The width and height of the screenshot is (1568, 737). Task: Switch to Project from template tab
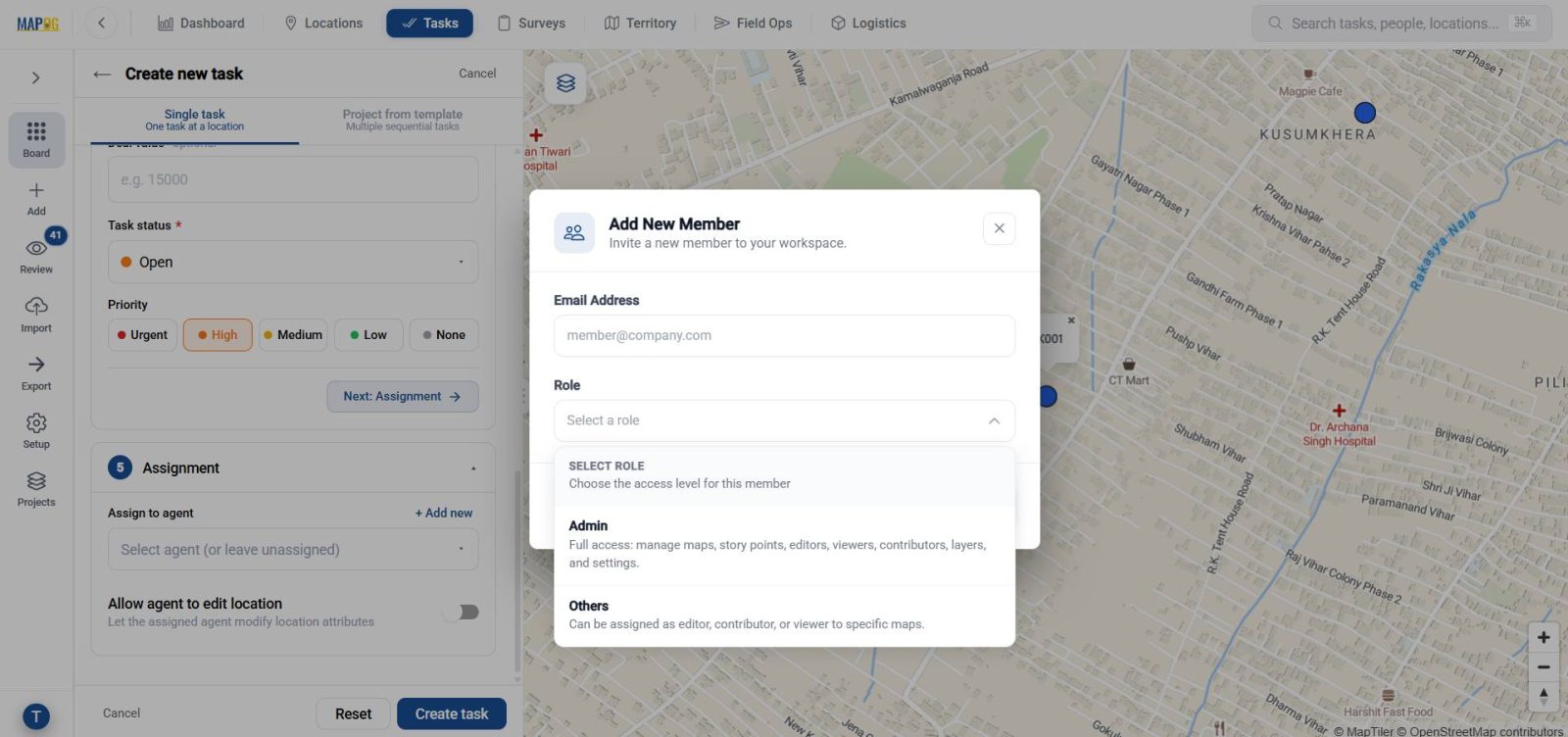tap(402, 120)
